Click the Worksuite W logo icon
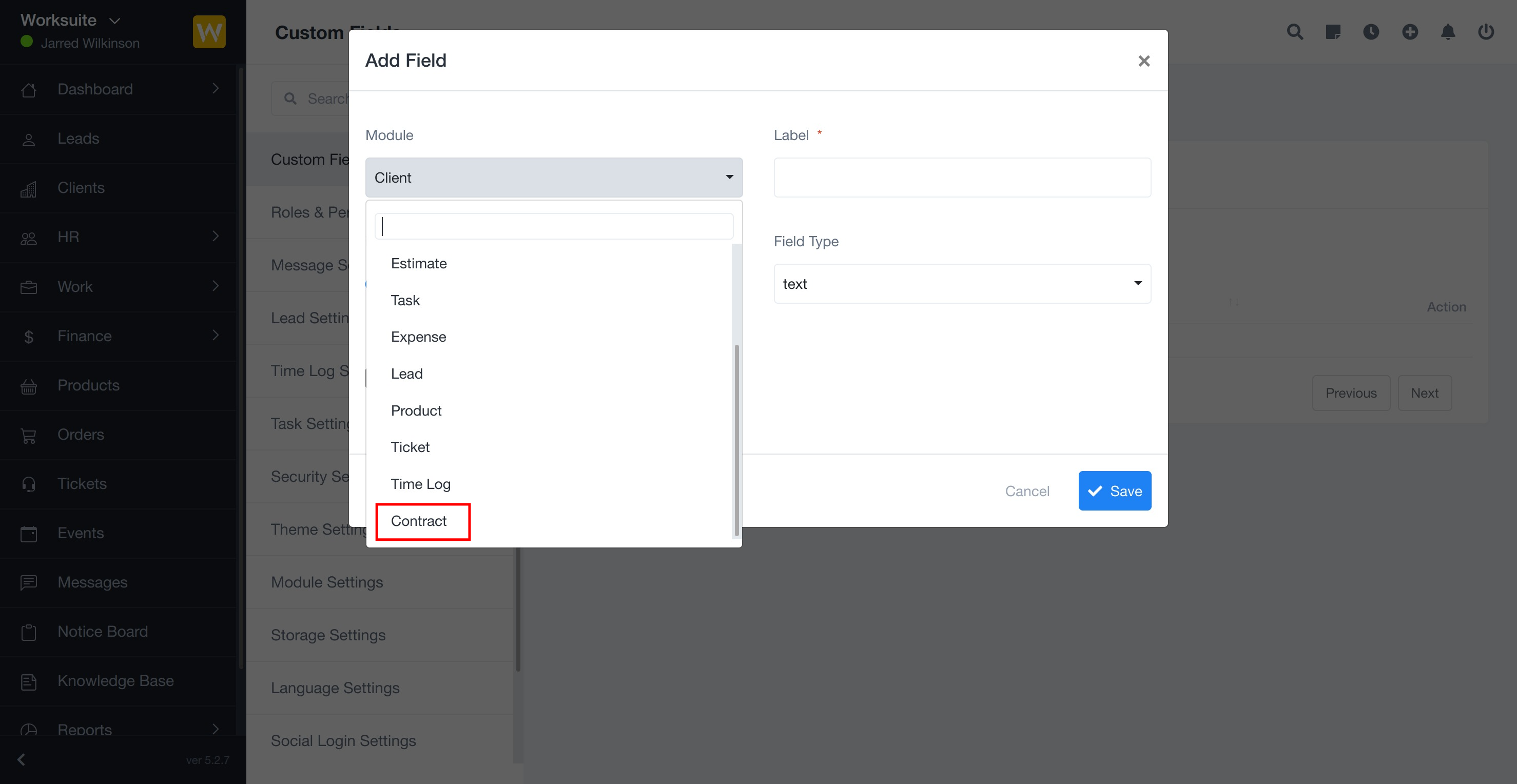 [x=209, y=32]
